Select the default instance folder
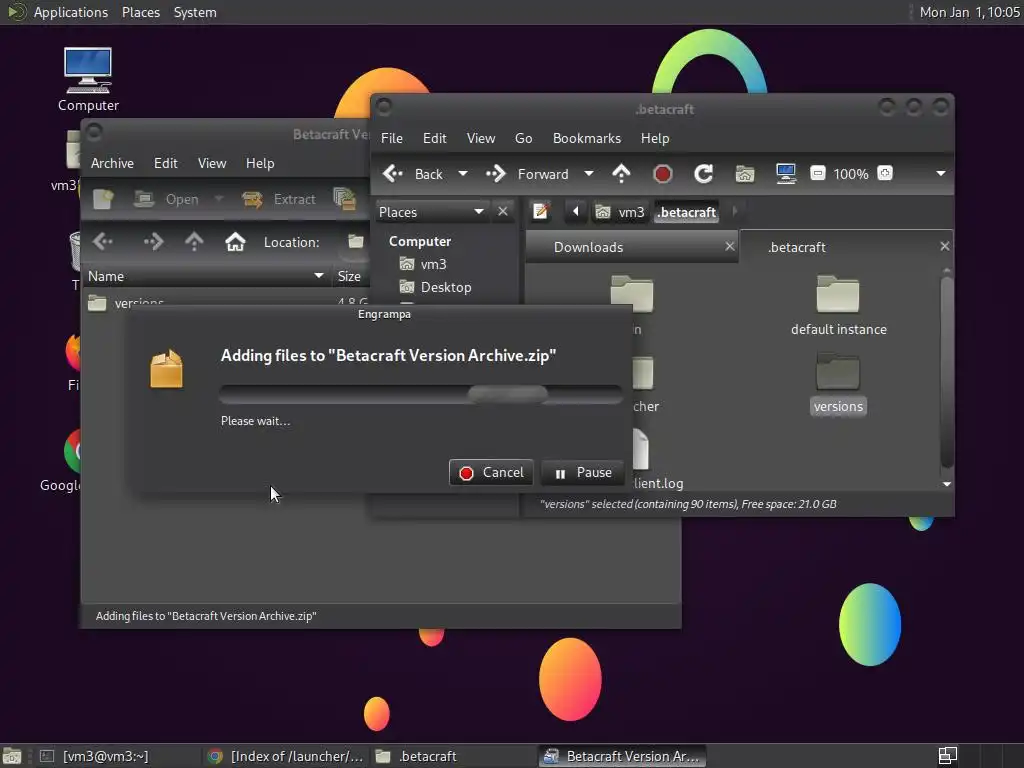Screen dimensions: 1024x768 pos(839,305)
